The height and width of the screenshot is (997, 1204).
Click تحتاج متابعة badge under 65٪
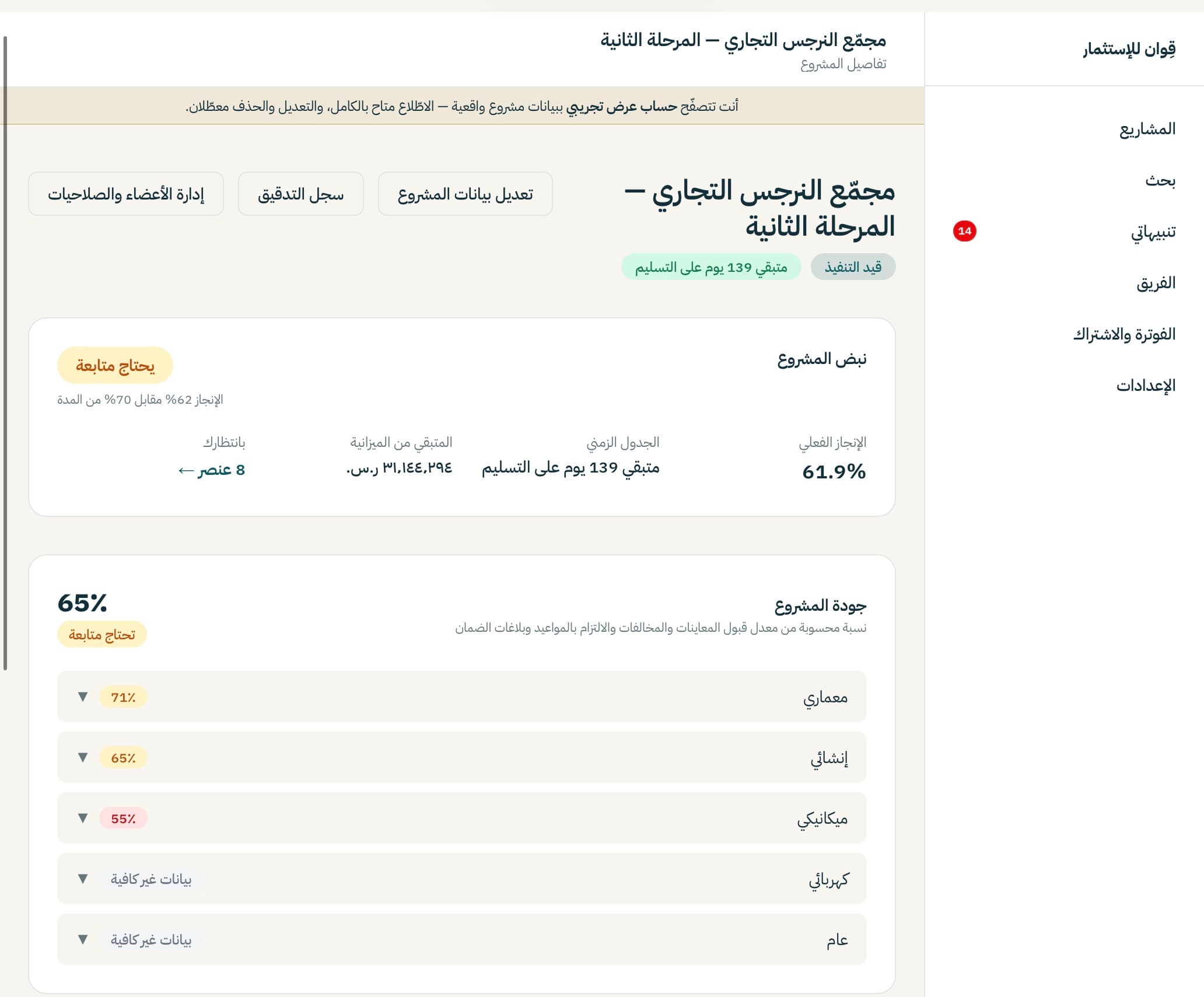tap(102, 634)
